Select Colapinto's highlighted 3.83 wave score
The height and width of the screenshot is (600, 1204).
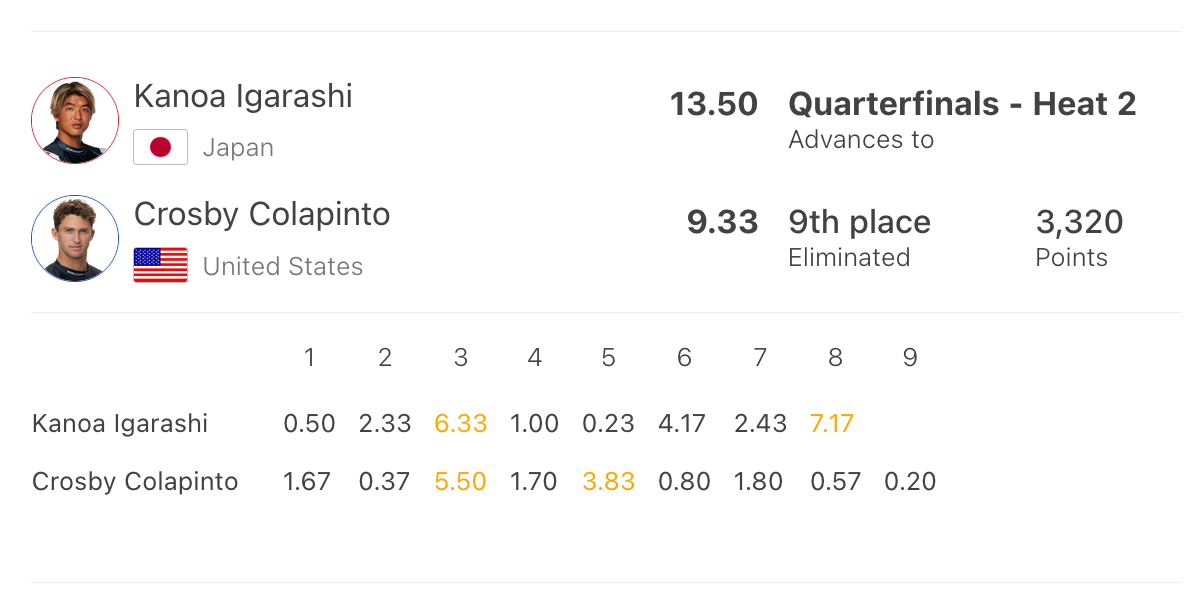pos(609,482)
